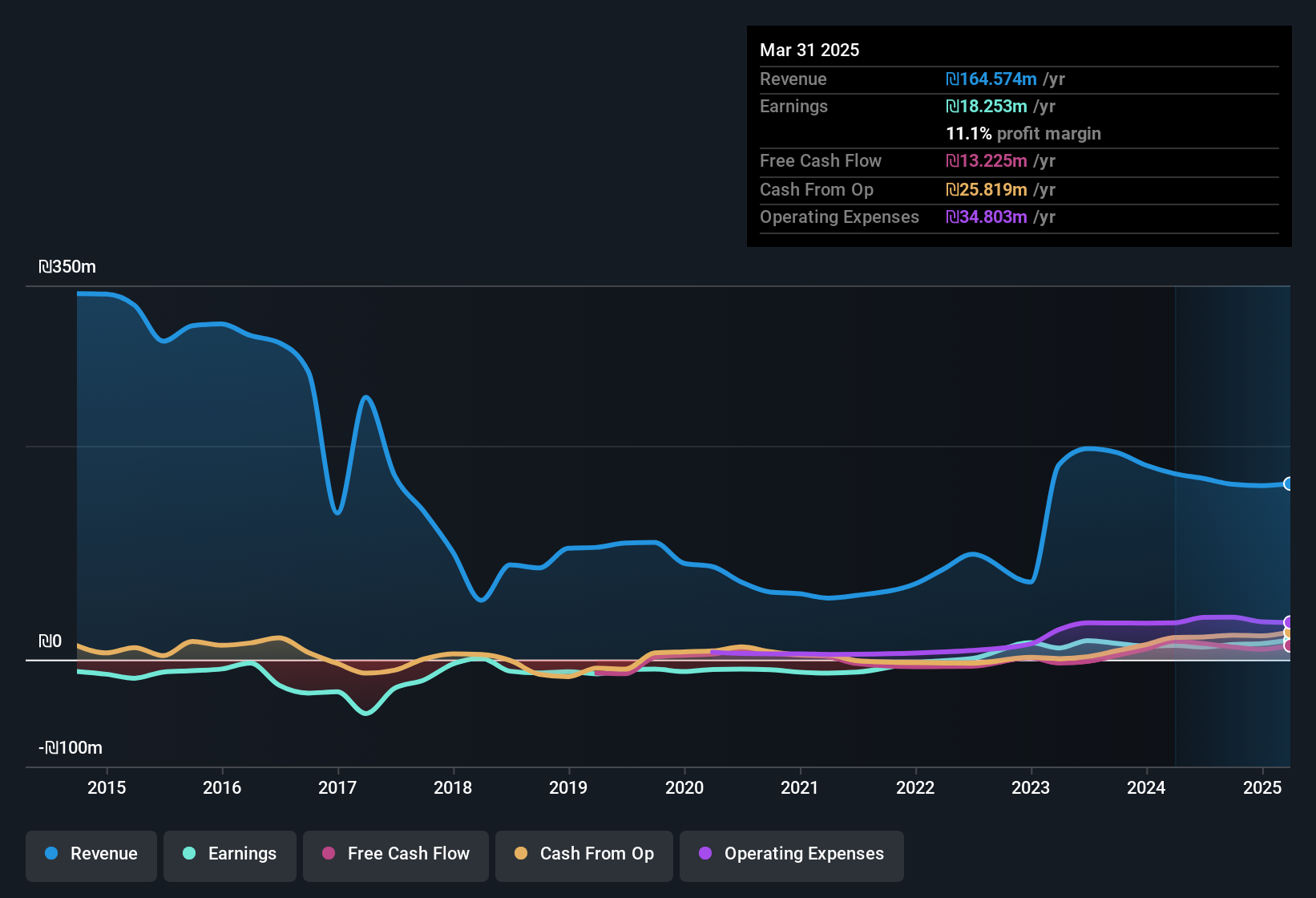Toggle Operating Expenses legend button
This screenshot has height=898, width=1316.
(792, 854)
